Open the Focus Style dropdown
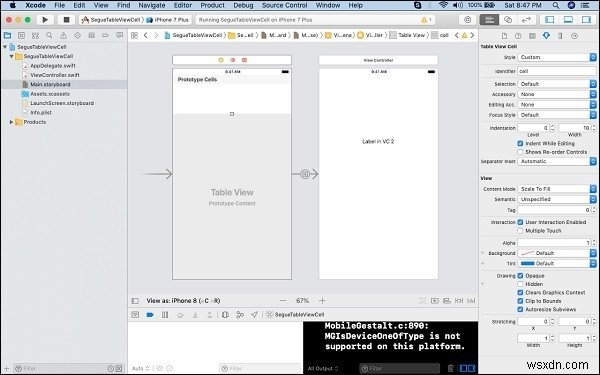The image size is (600, 375). [x=557, y=115]
